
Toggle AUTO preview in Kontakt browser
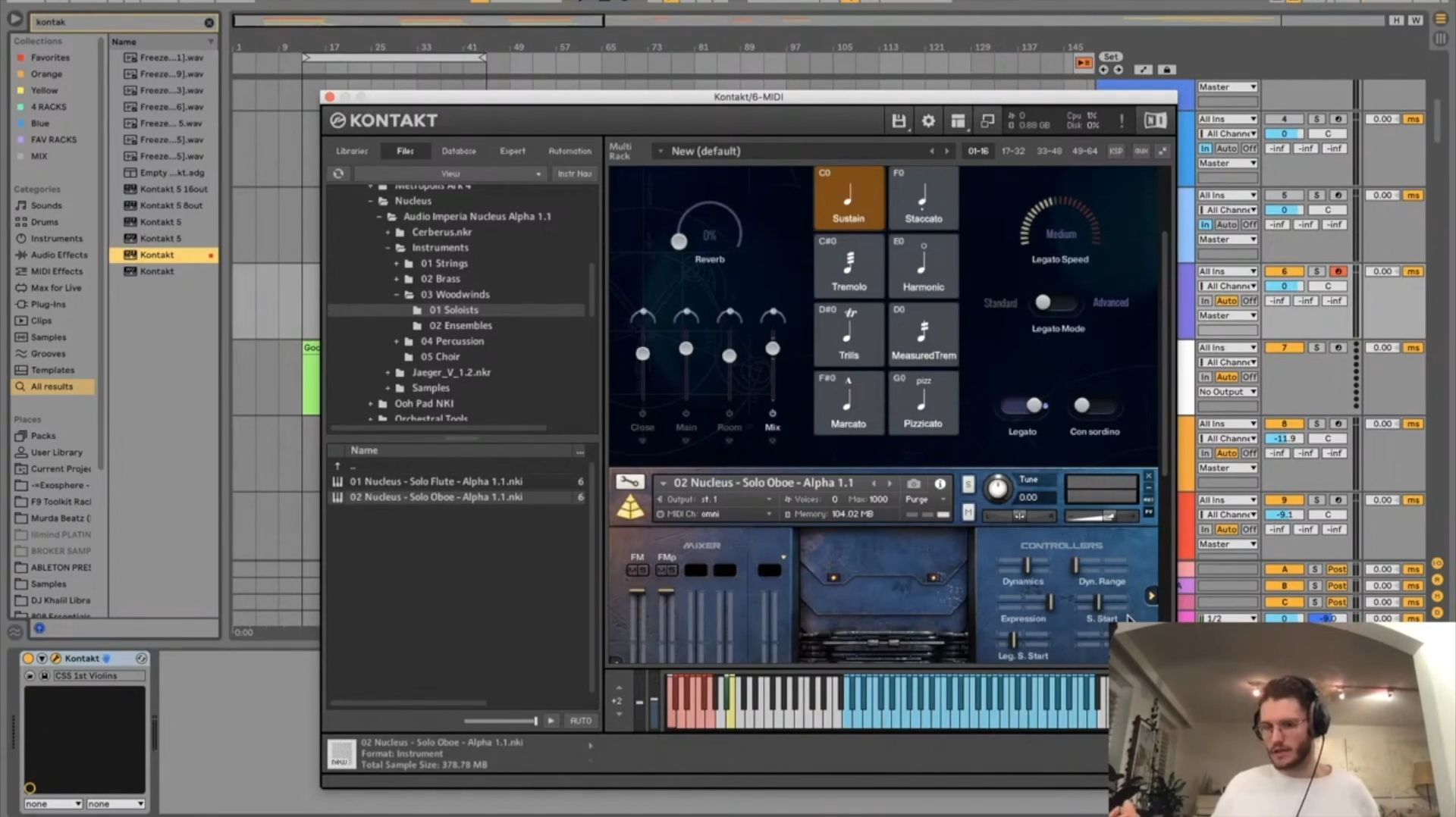click(x=581, y=721)
